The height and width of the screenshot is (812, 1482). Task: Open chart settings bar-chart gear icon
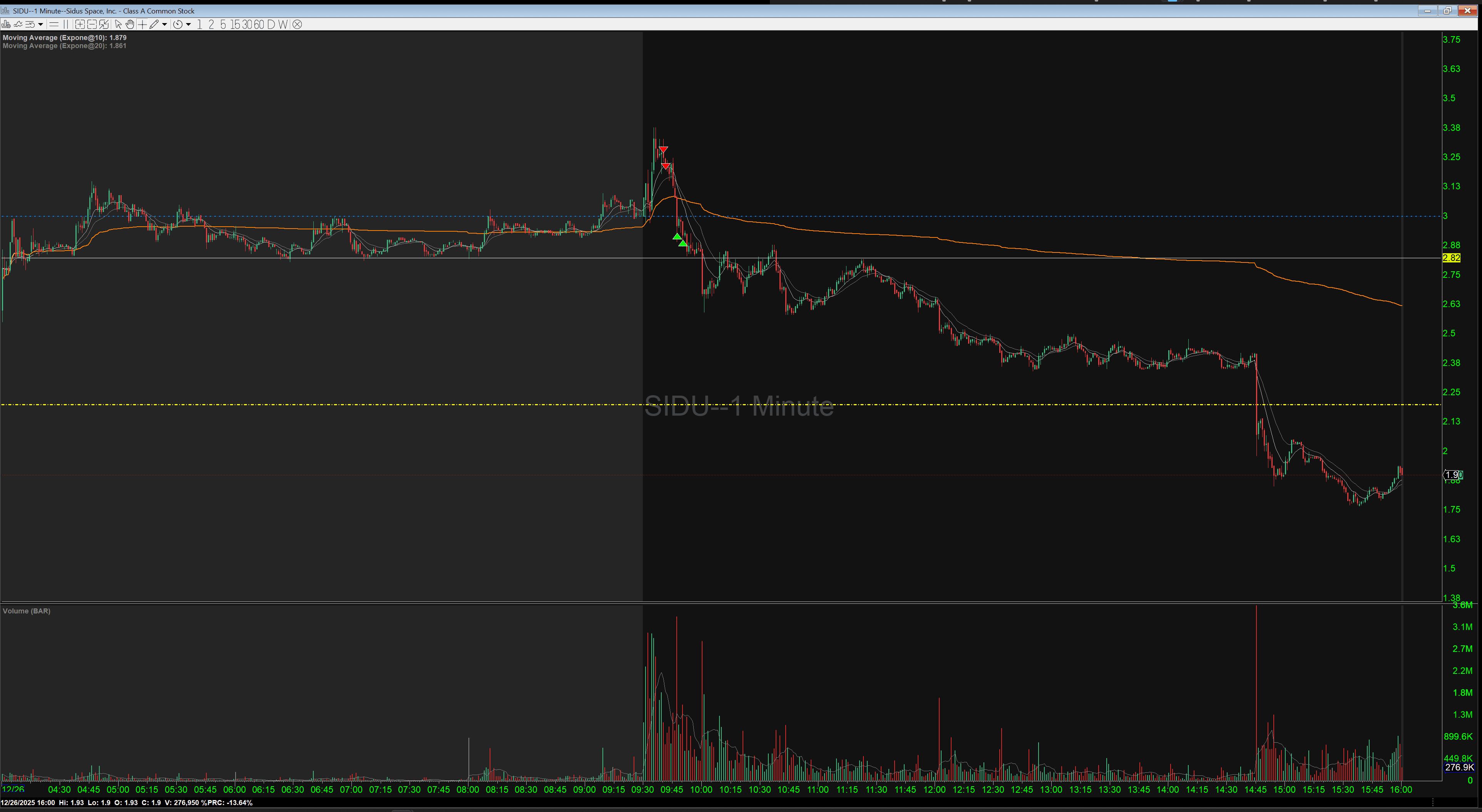[6, 24]
